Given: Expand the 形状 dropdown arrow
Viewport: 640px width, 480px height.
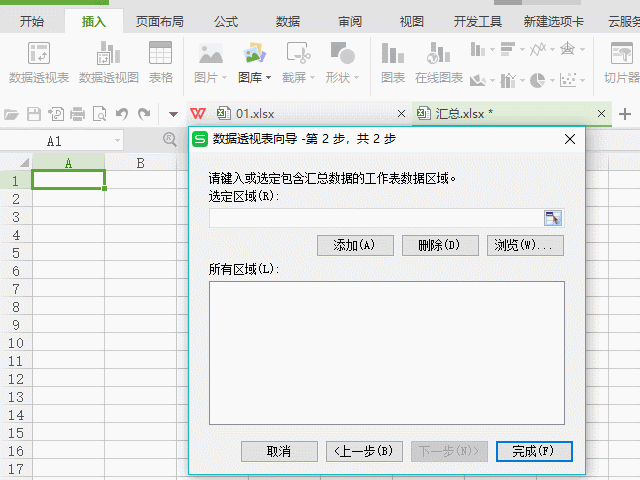Looking at the screenshot, I should tap(356, 77).
